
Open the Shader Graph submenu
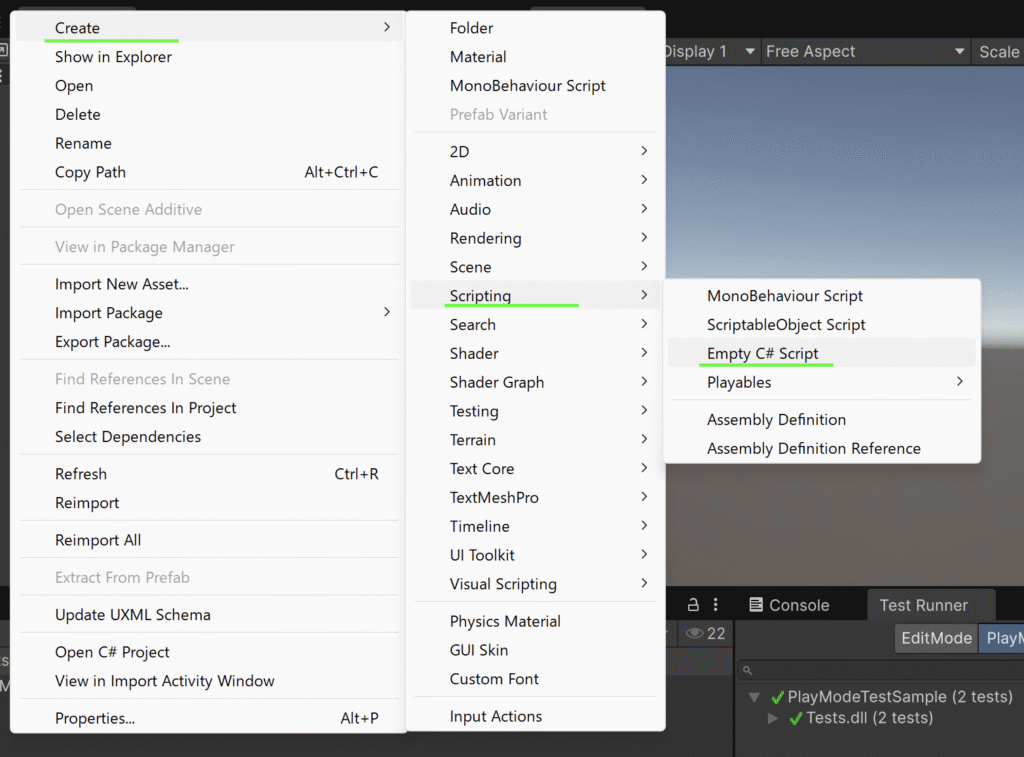[x=536, y=381]
